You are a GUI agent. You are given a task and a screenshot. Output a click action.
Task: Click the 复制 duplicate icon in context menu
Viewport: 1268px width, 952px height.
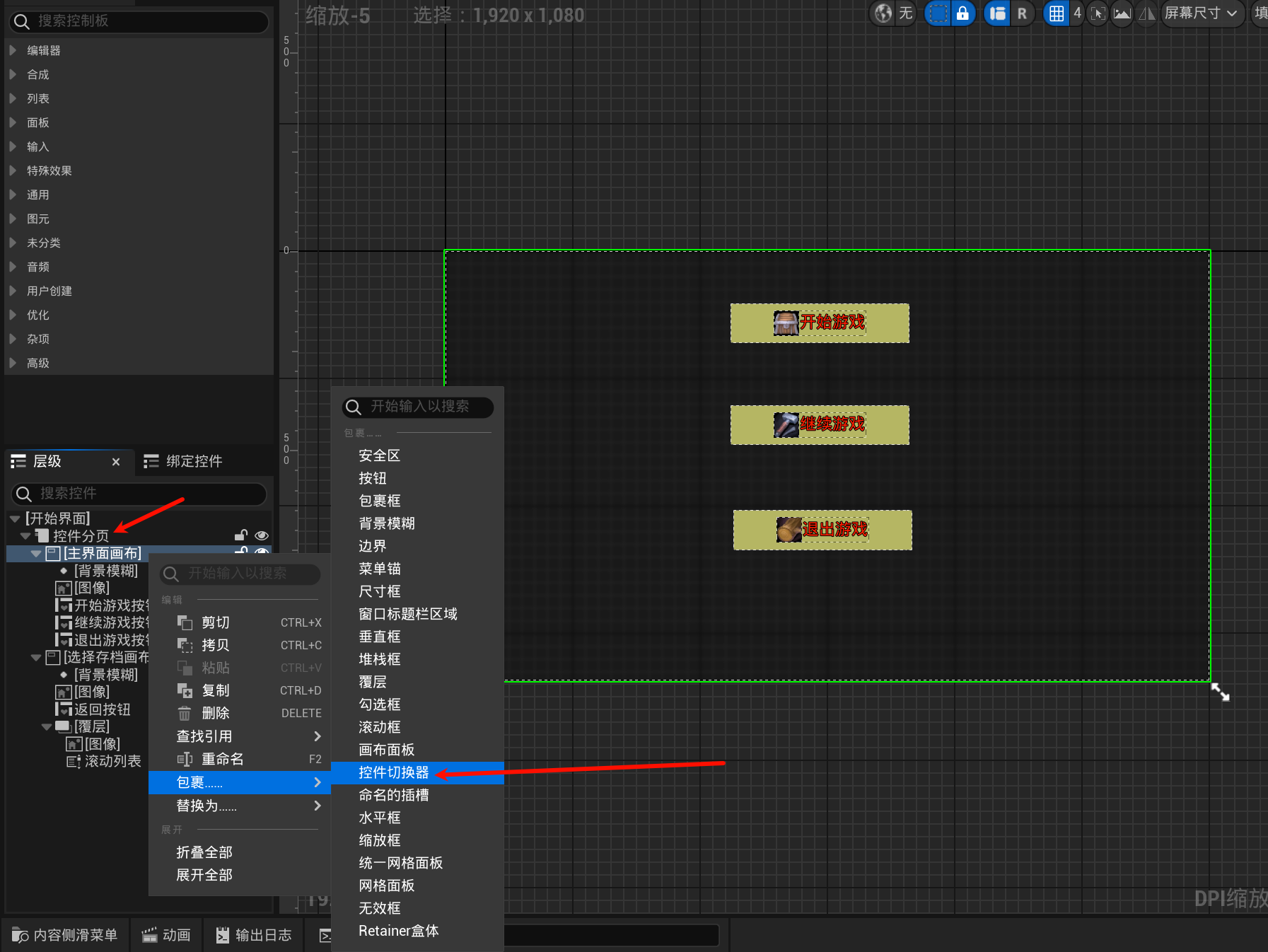pos(185,690)
